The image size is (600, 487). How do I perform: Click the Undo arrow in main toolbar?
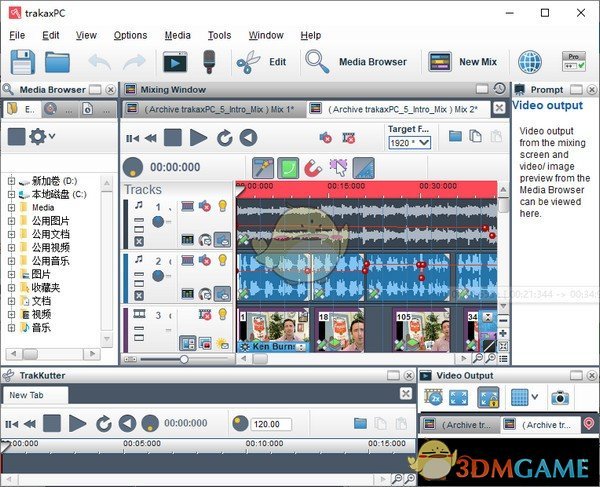99,62
